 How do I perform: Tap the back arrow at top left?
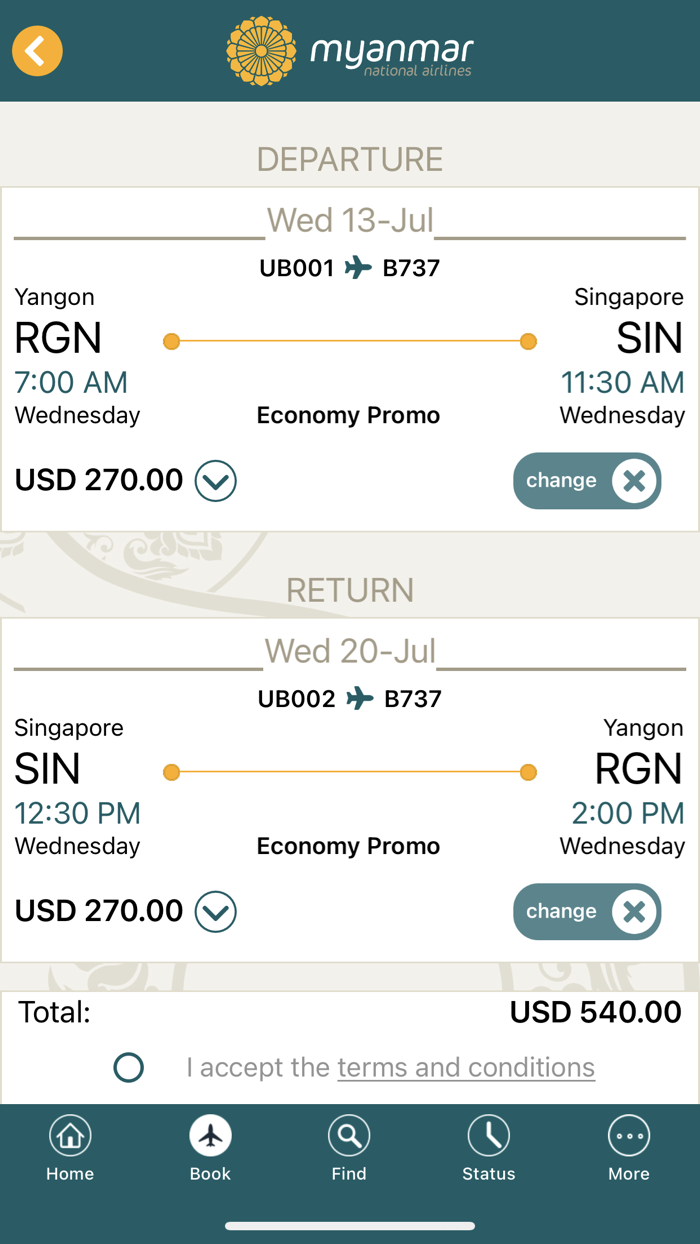[37, 50]
